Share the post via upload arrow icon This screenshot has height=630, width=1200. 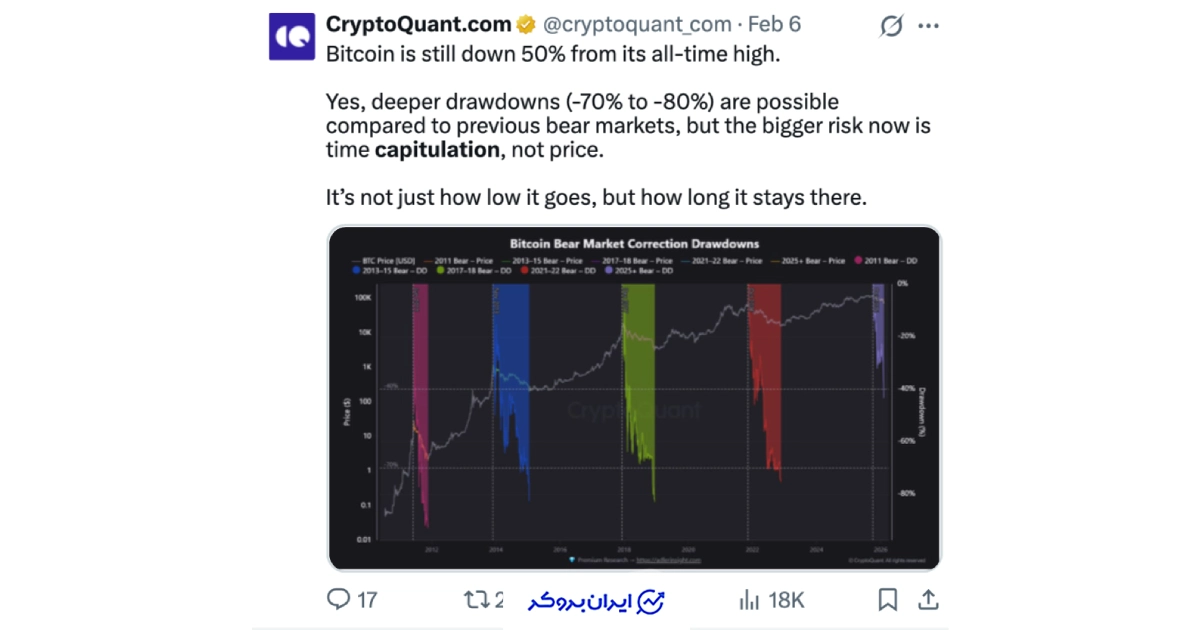pyautogui.click(x=928, y=599)
